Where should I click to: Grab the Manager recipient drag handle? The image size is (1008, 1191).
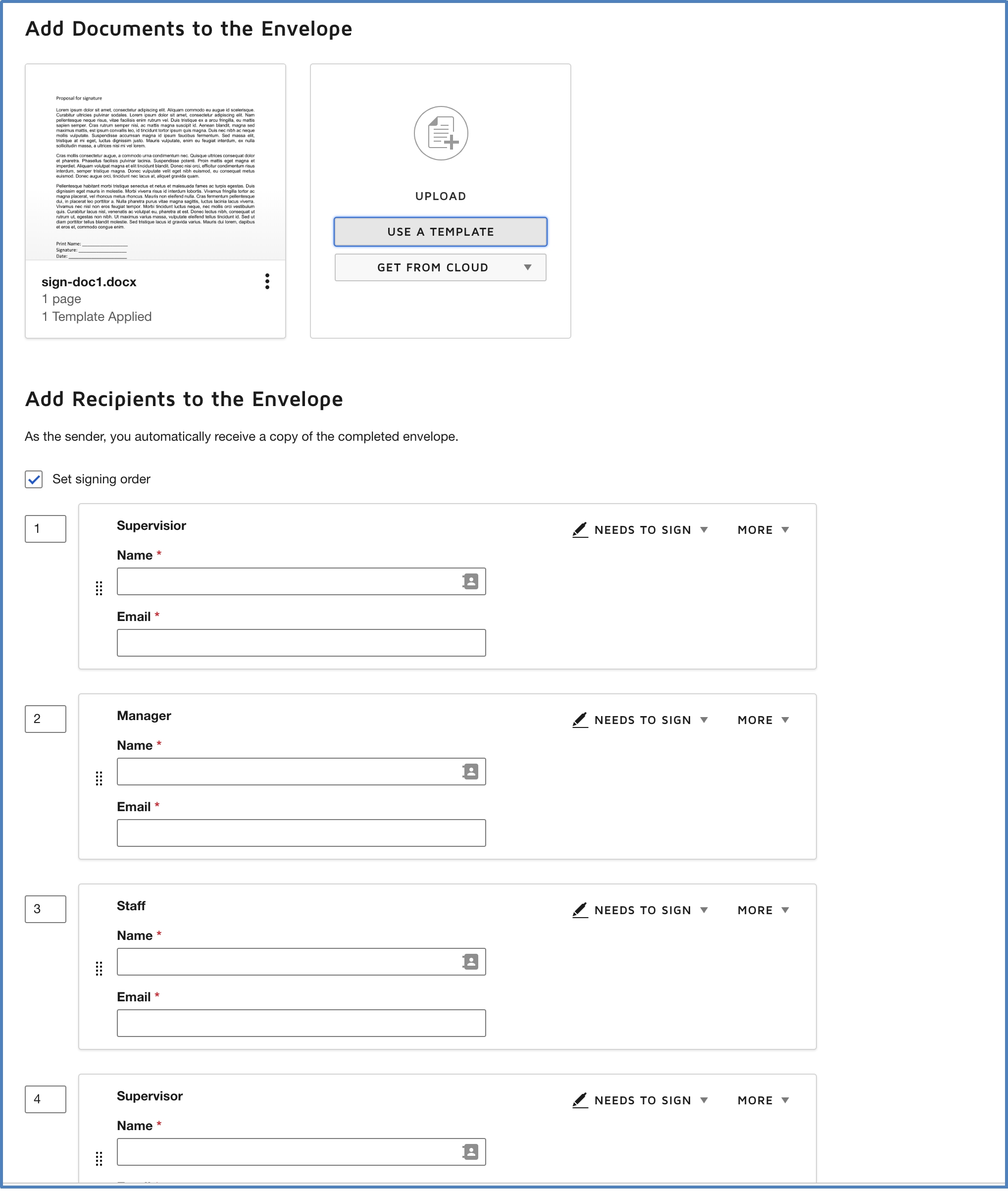(x=99, y=778)
